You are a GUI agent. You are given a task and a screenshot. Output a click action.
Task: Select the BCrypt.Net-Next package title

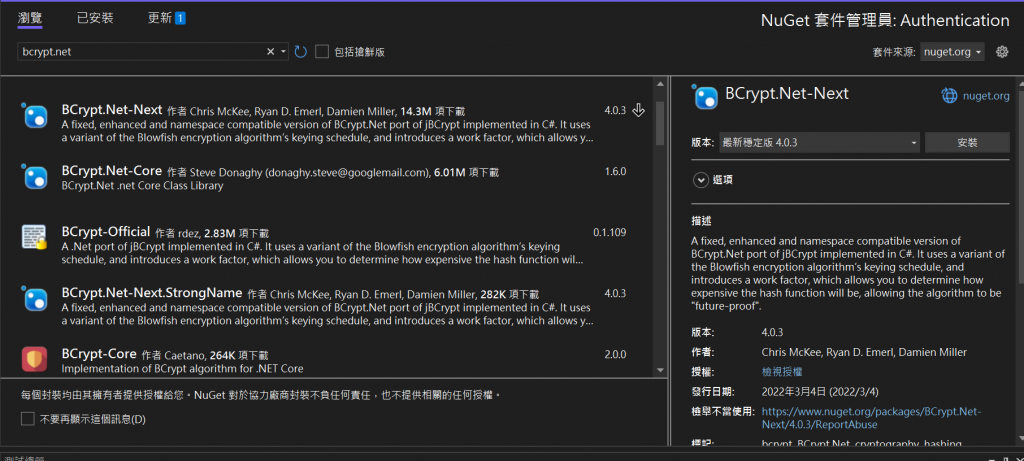click(x=112, y=110)
